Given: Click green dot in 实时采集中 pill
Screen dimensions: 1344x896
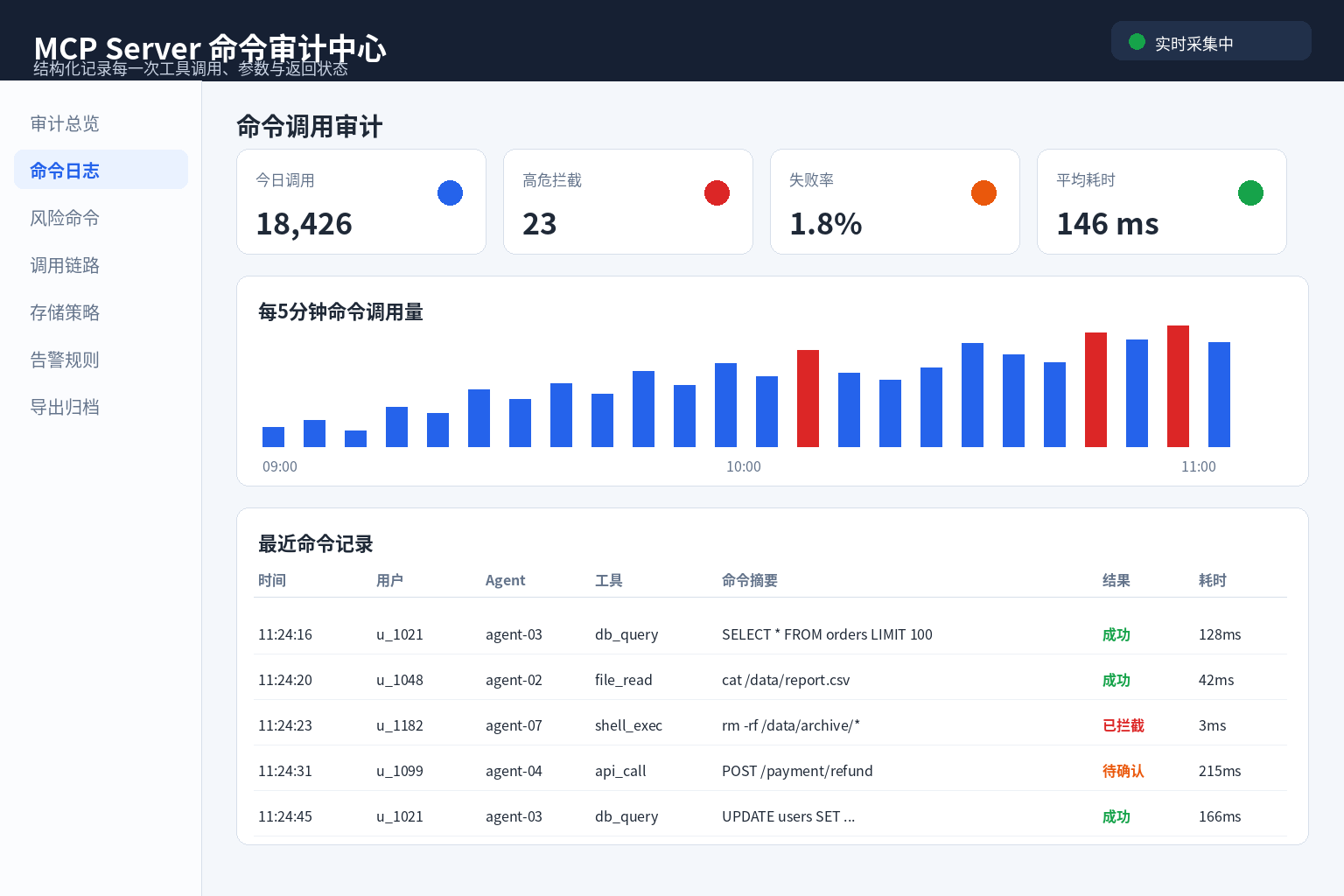Looking at the screenshot, I should click(x=1137, y=41).
